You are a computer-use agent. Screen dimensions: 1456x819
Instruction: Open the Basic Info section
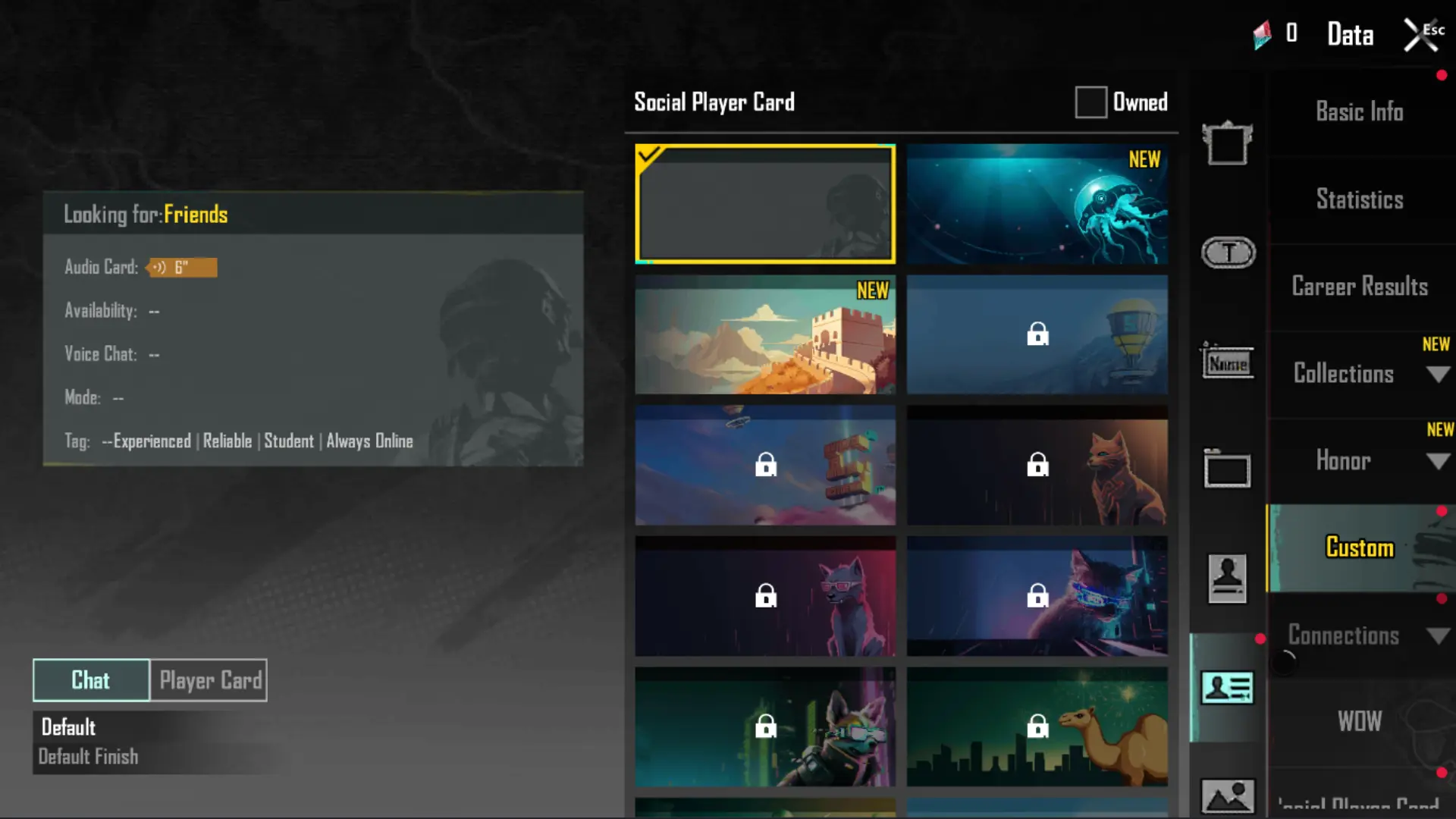click(x=1360, y=112)
